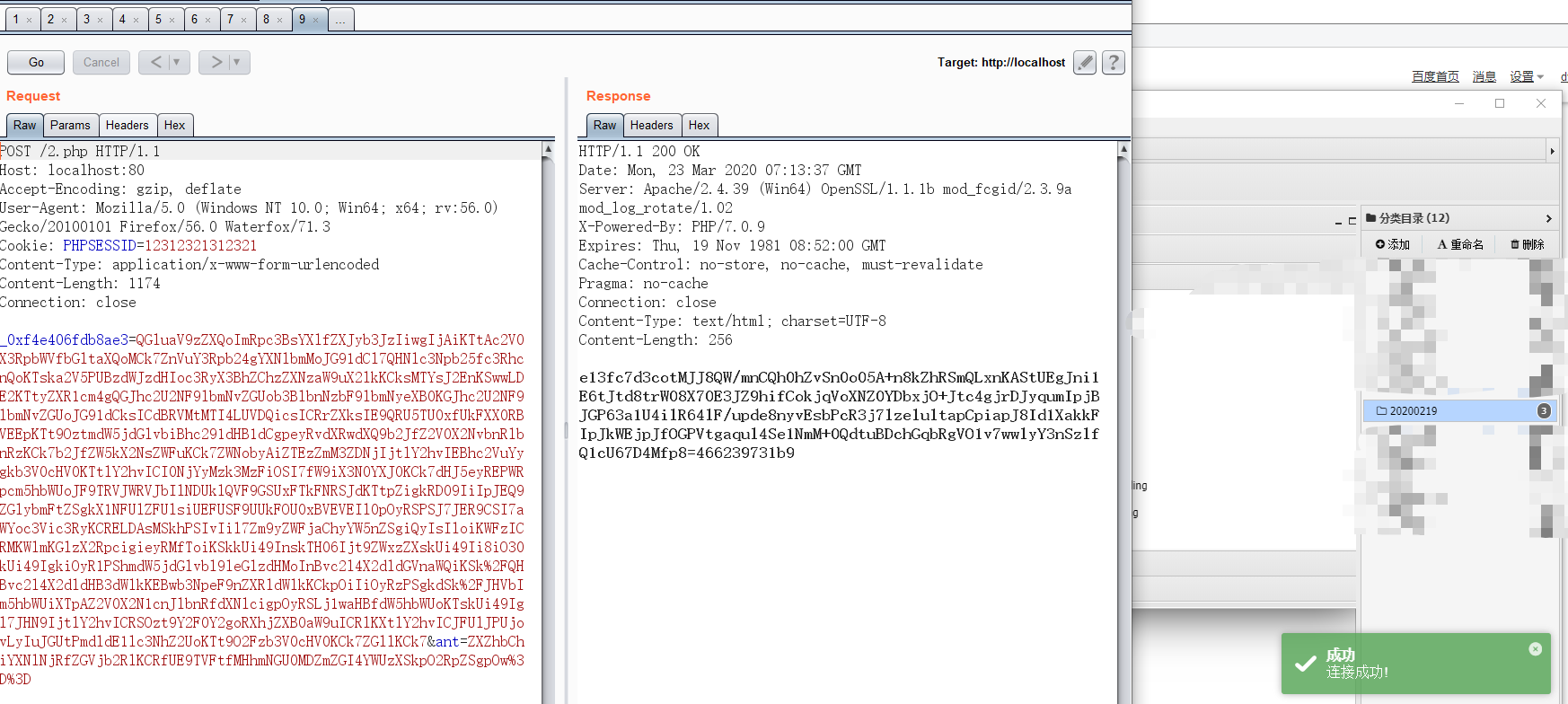Select the Response Hex tab
1568x704 pixels.
(x=699, y=125)
